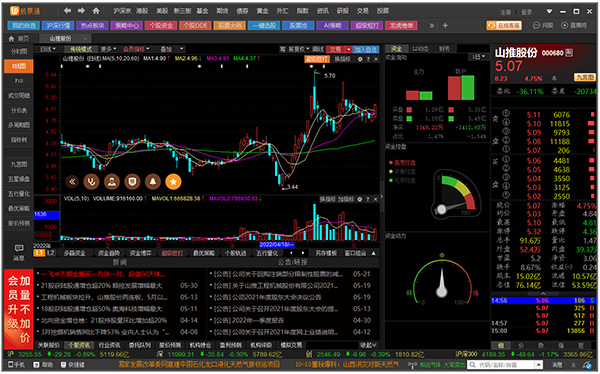Go back with the left arrow icon
Screen dimensions: 600x374
pos(67,11)
